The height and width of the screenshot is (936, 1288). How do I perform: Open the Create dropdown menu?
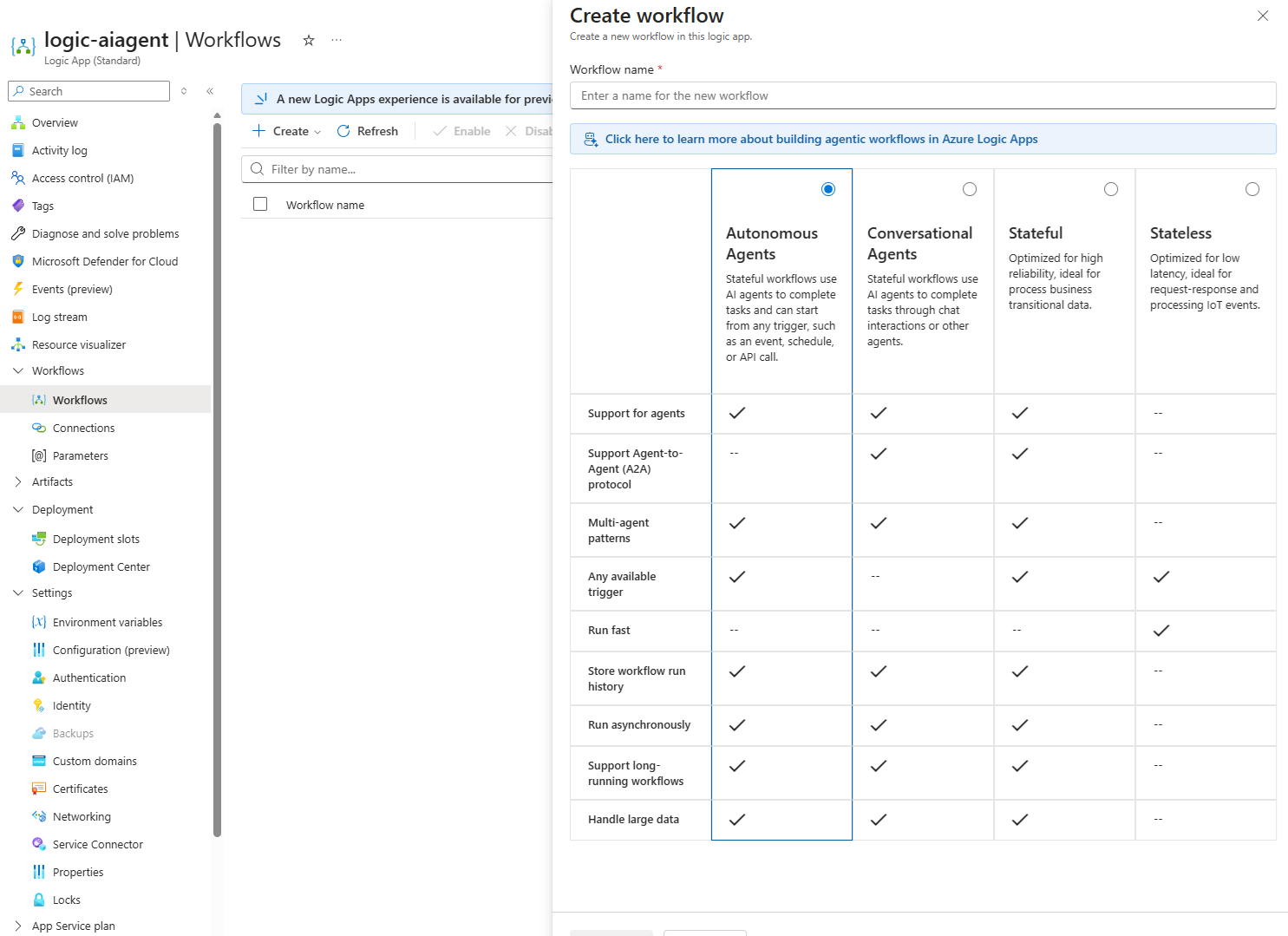288,131
